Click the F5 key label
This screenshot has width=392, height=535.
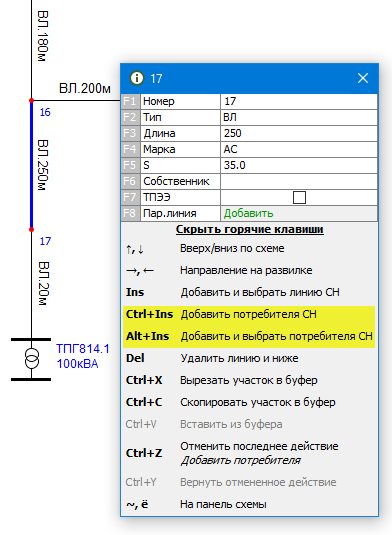click(130, 165)
